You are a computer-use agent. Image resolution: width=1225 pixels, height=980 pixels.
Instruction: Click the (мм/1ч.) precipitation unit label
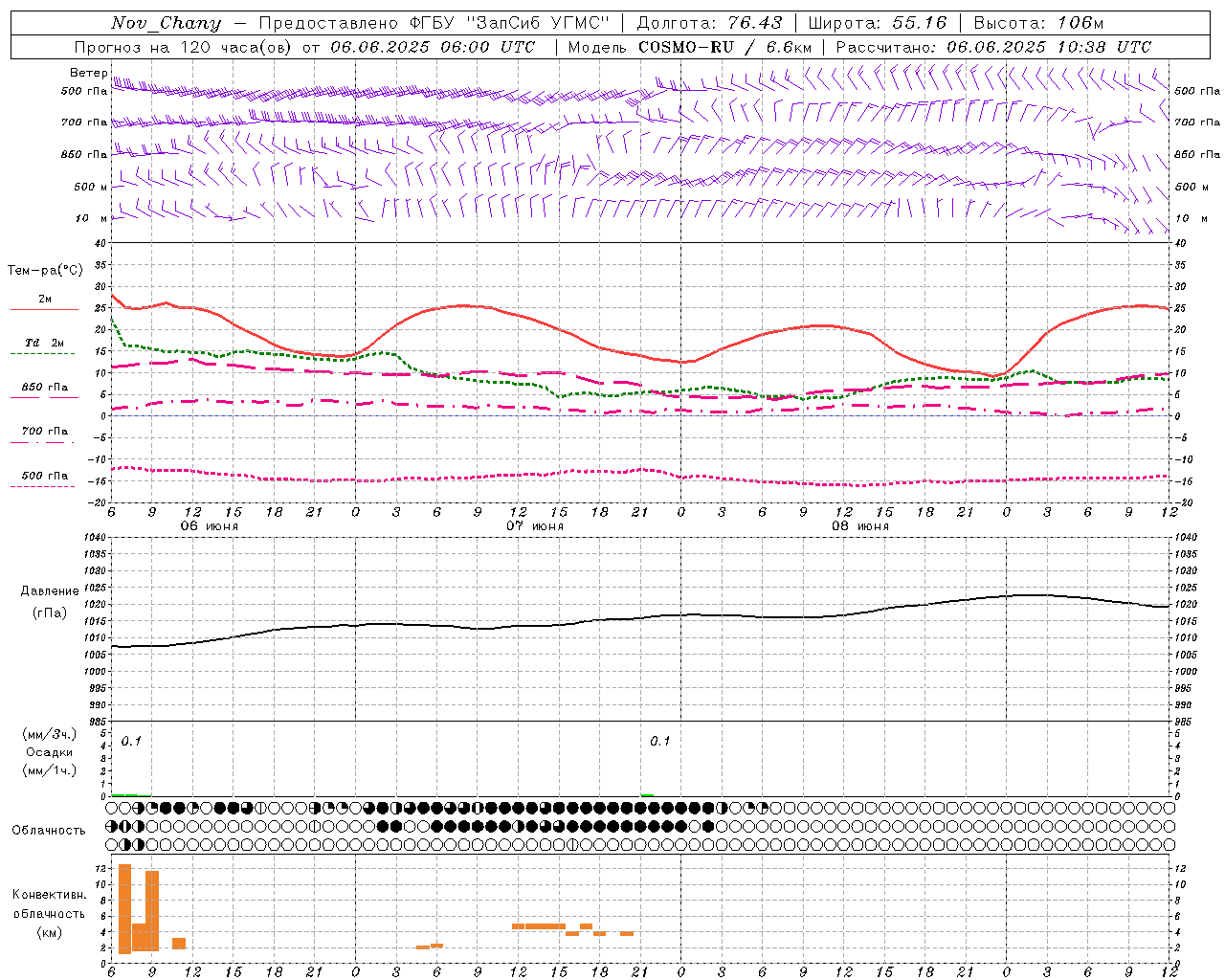click(50, 770)
